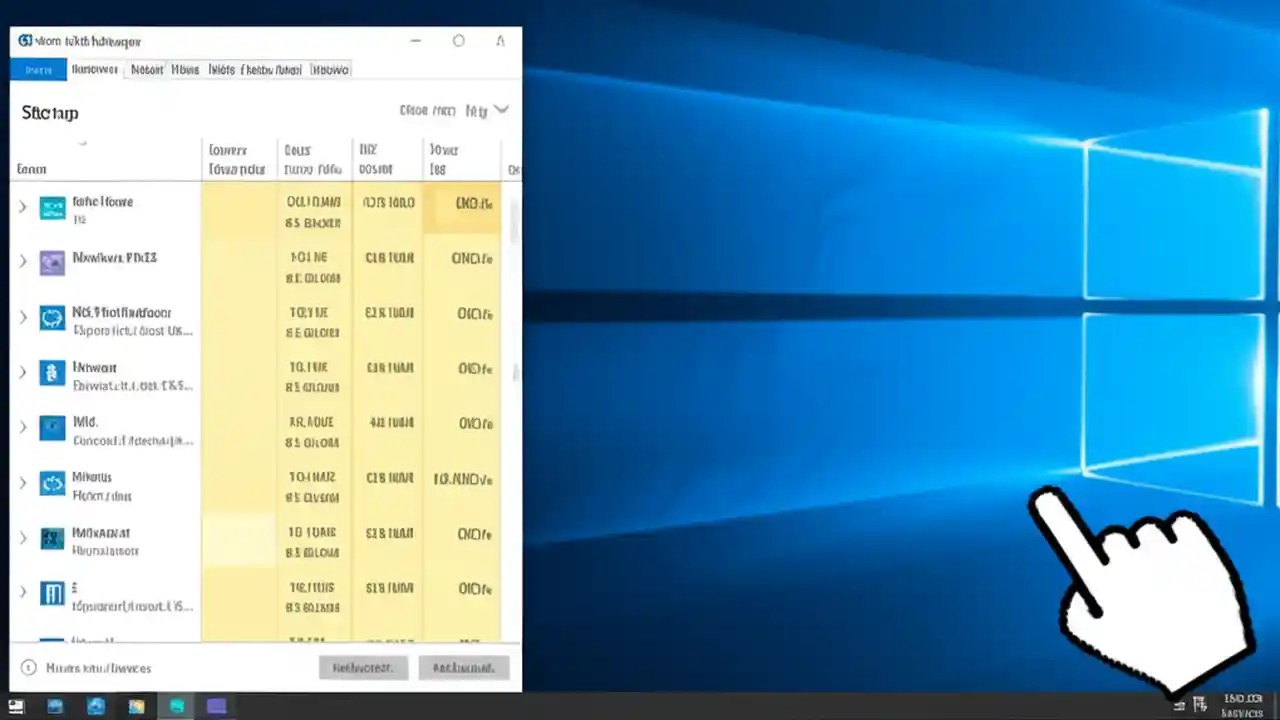Click the Edge-style 'e' icon in the last row
This screenshot has width=1280, height=720.
pos(52,593)
